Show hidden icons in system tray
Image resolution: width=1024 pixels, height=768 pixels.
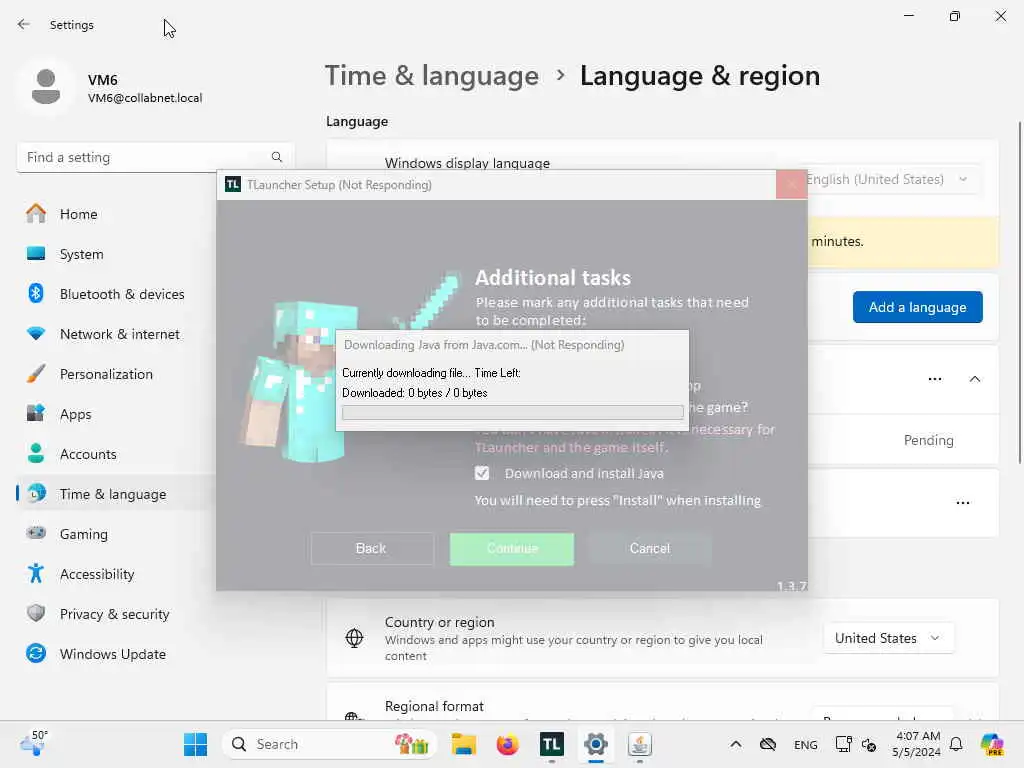735,744
